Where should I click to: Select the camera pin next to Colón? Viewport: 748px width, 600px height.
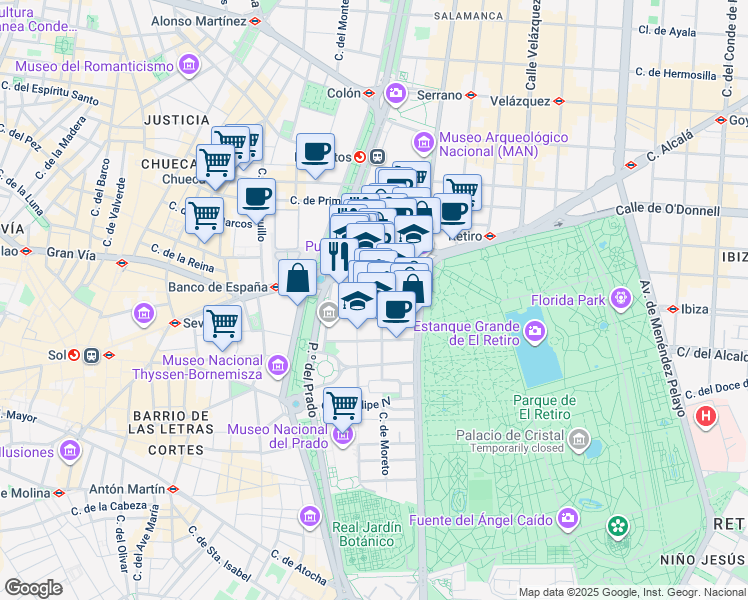pos(395,94)
